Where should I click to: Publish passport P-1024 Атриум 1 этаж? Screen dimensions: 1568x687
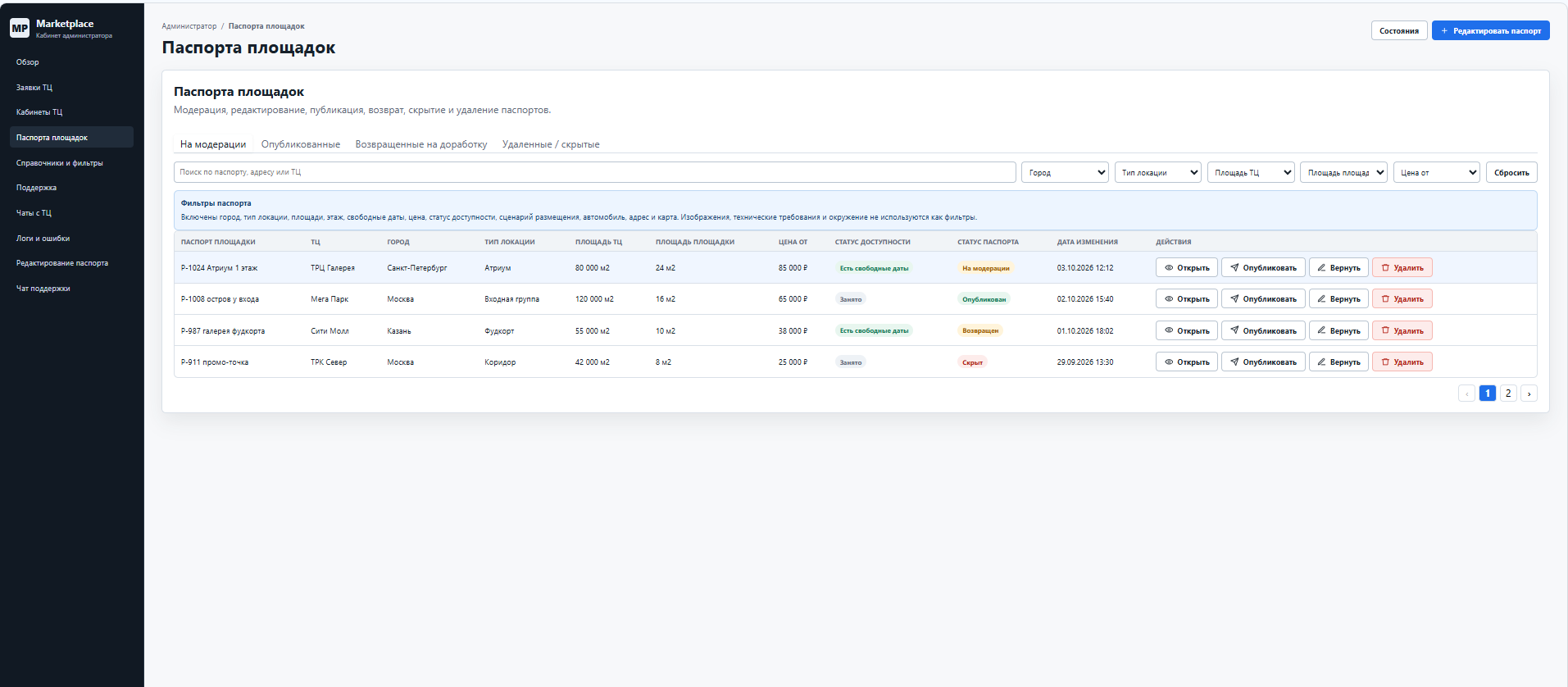[1263, 267]
